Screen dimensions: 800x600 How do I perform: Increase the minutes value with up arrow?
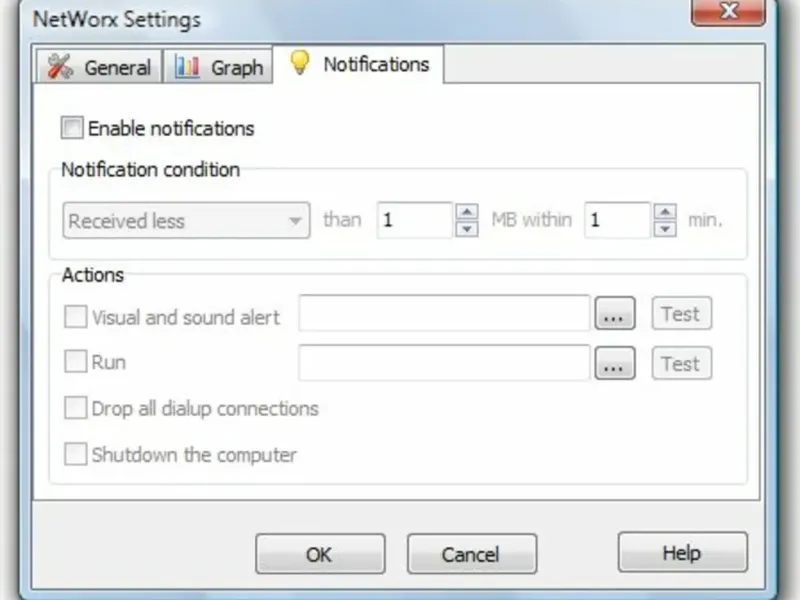[x=665, y=211]
